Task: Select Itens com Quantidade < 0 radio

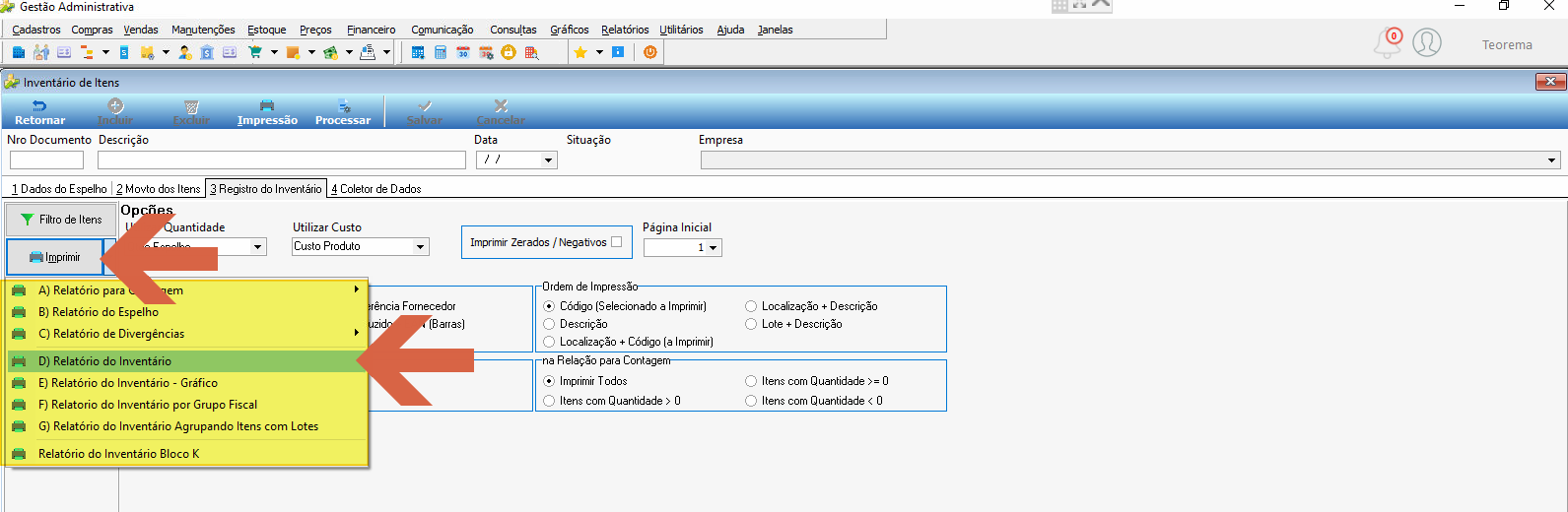Action: click(x=751, y=401)
